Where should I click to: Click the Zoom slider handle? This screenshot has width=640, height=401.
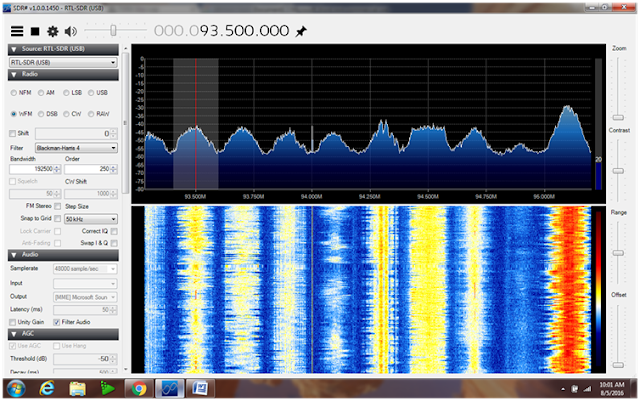click(618, 118)
